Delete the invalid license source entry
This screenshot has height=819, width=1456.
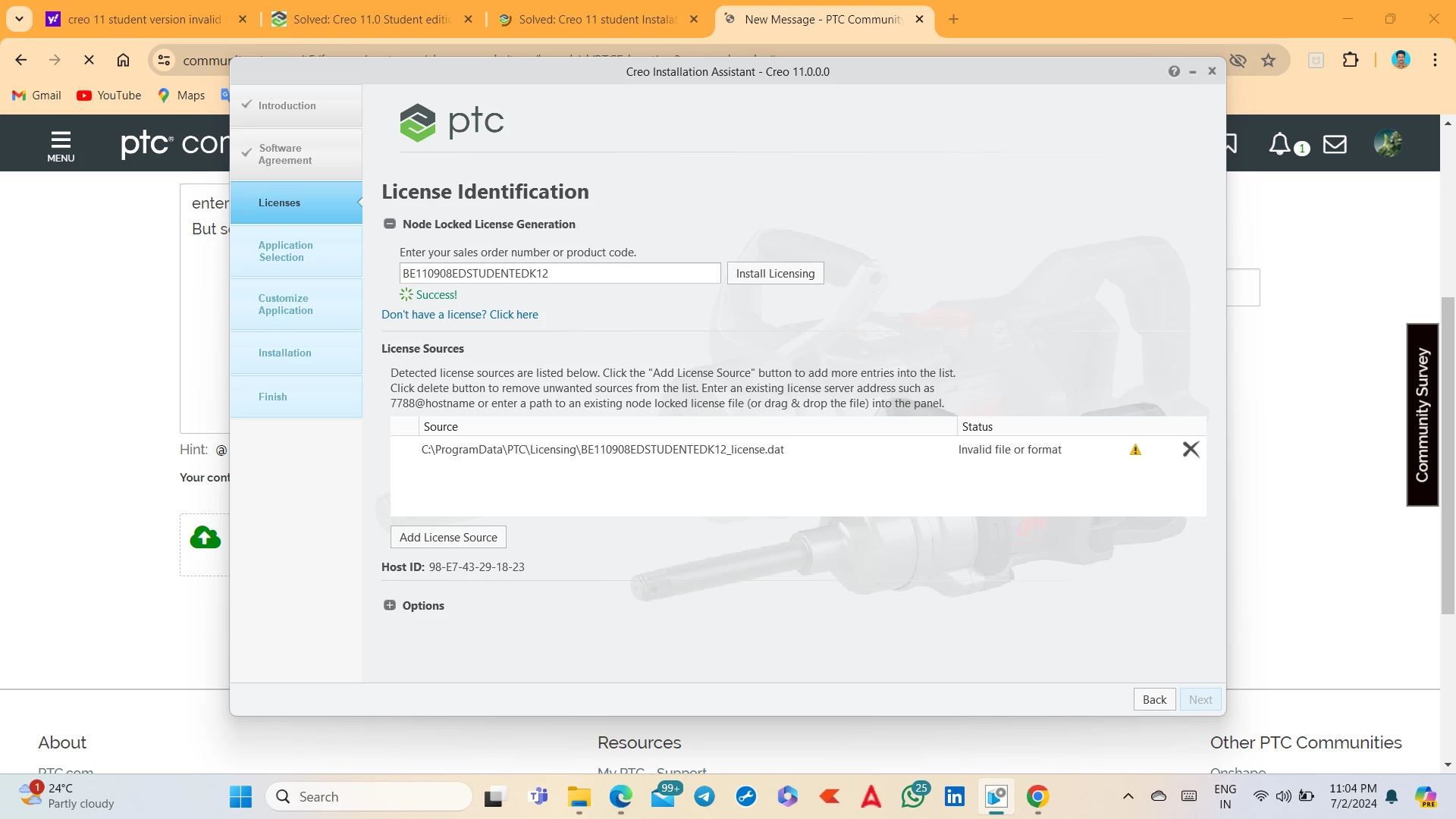[1191, 450]
